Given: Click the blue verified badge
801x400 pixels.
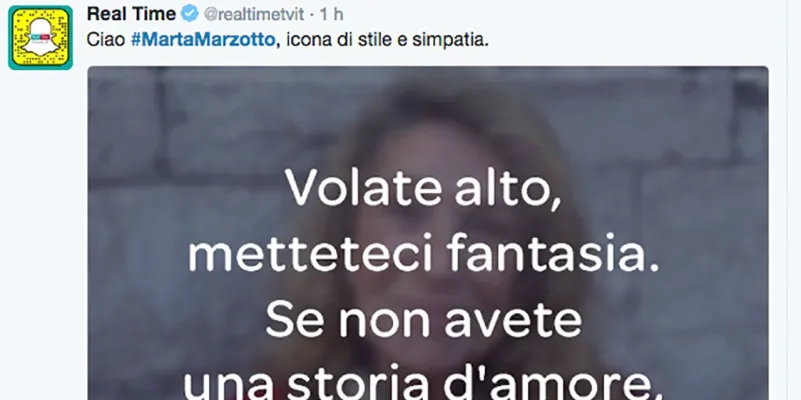Looking at the screenshot, I should click(190, 14).
